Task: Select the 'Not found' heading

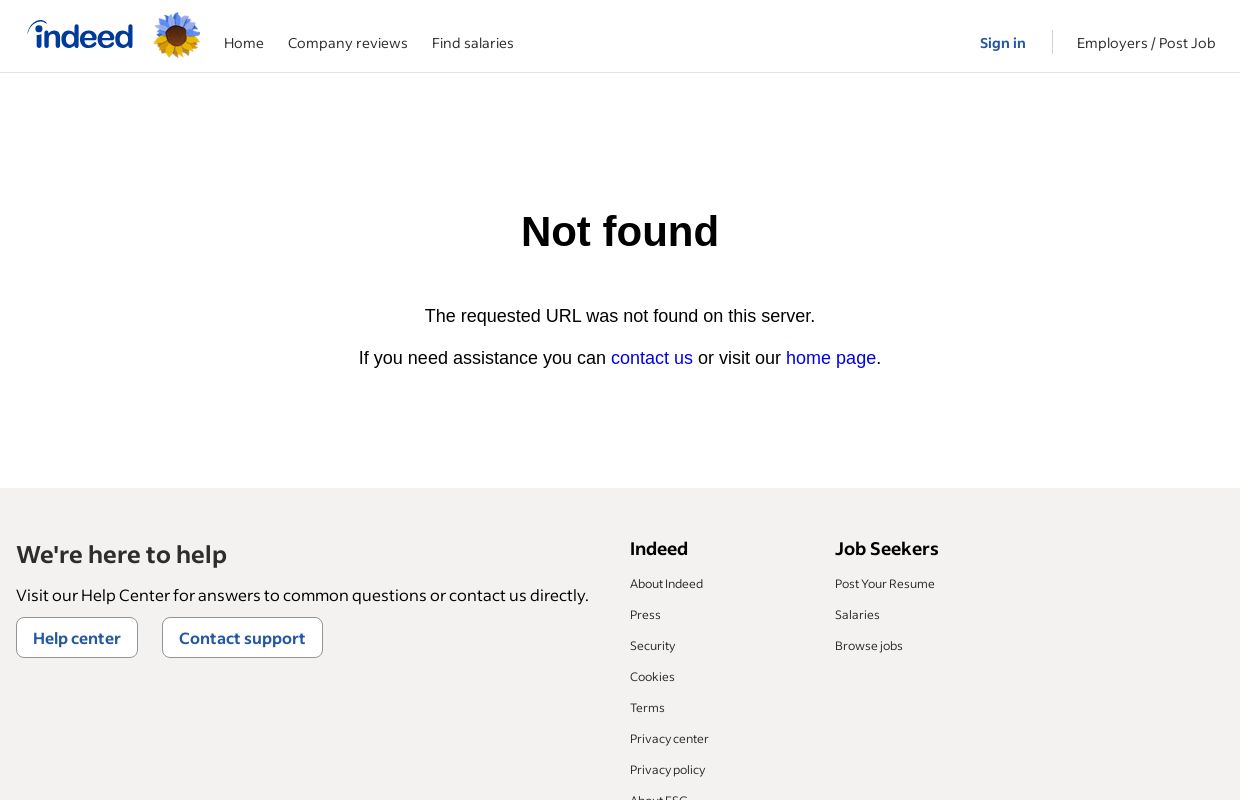Action: 620,232
